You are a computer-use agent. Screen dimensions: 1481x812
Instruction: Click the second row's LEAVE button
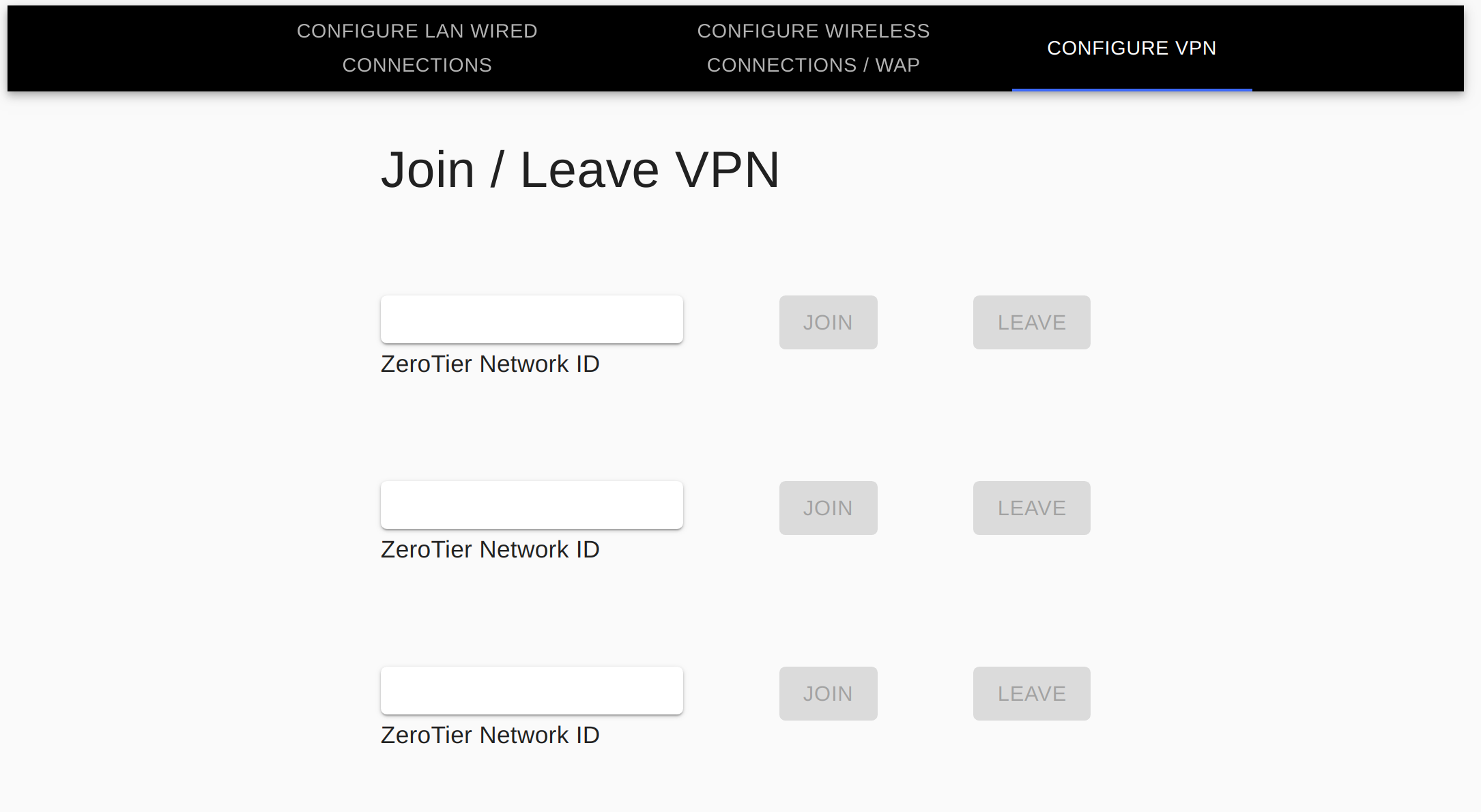coord(1031,508)
